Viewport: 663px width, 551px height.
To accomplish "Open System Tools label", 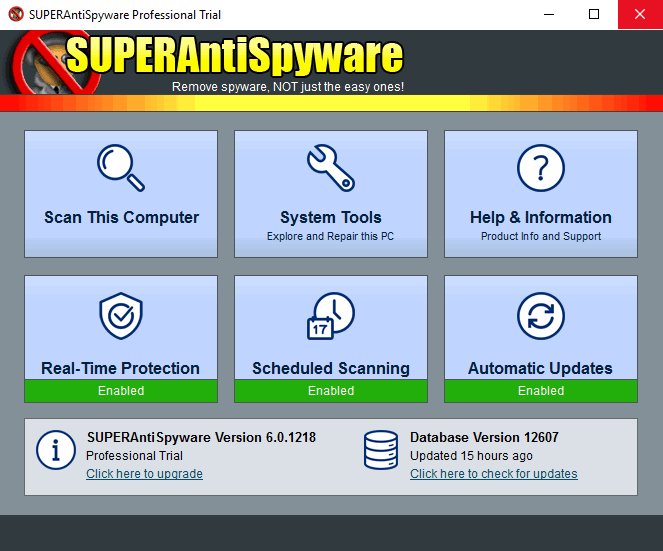I will [x=331, y=217].
